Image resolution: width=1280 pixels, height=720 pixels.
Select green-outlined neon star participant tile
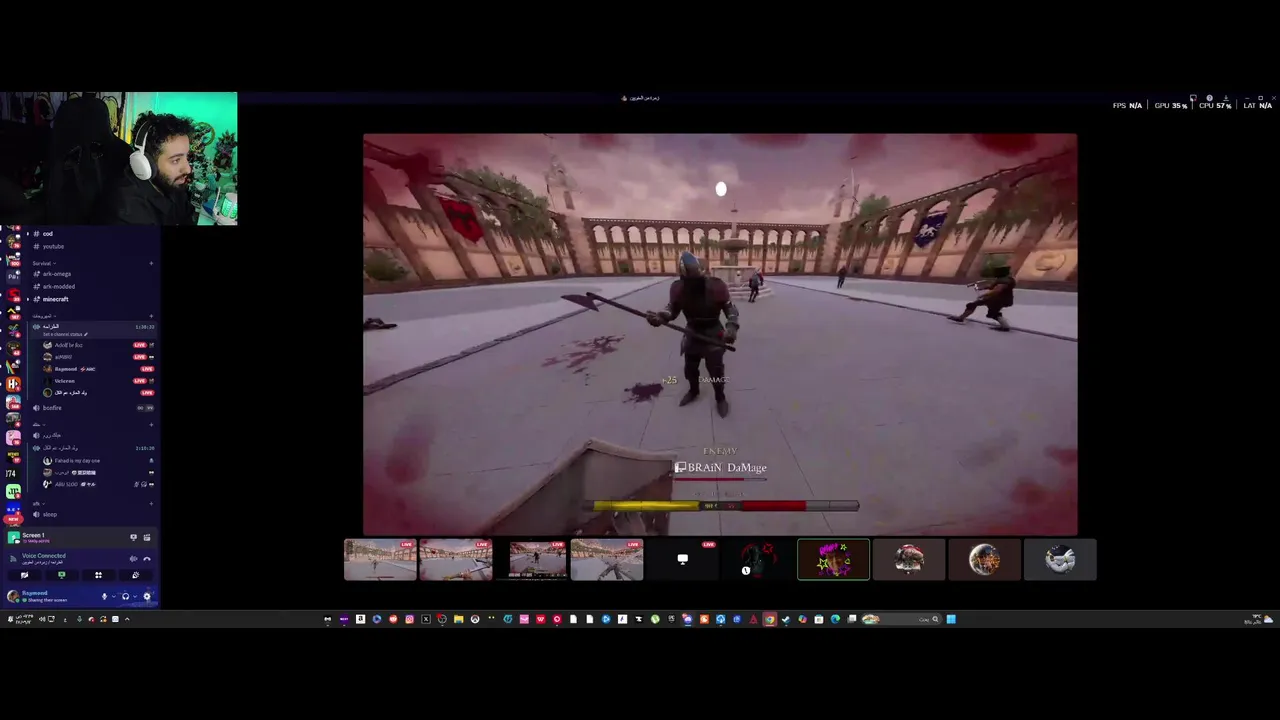(x=833, y=560)
